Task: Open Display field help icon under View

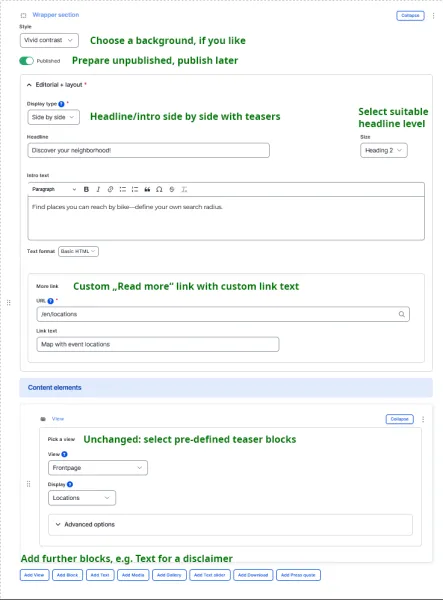Action: pos(70,484)
